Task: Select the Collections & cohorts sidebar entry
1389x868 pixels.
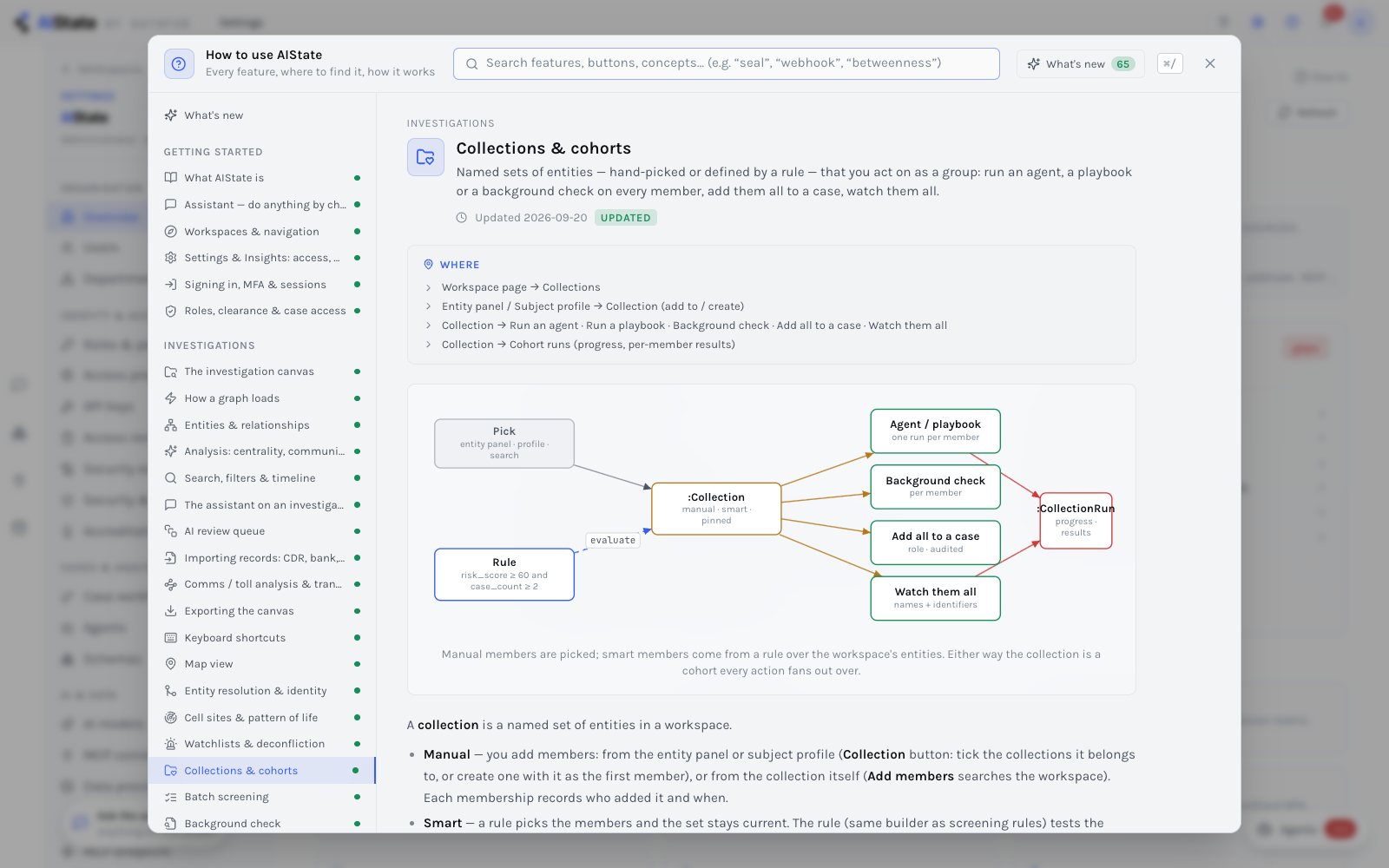Action: 261,771
